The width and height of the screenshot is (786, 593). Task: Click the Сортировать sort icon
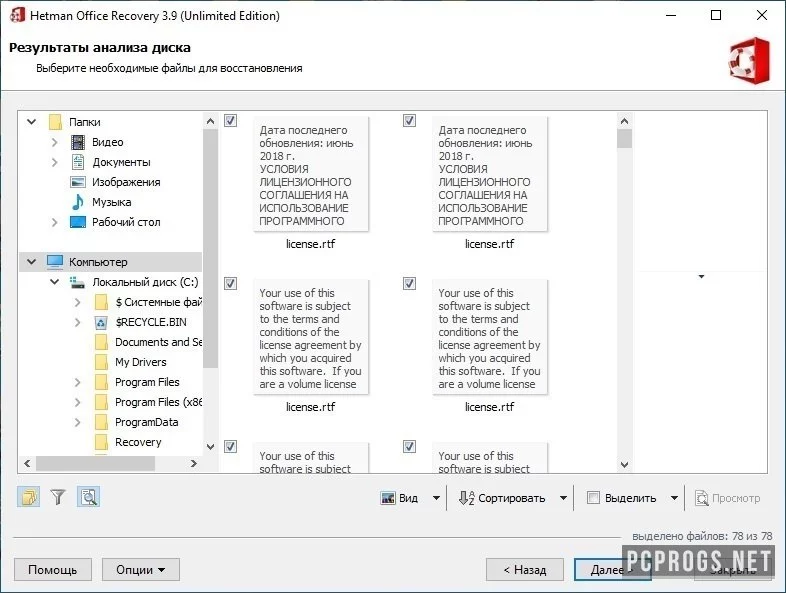(466, 498)
